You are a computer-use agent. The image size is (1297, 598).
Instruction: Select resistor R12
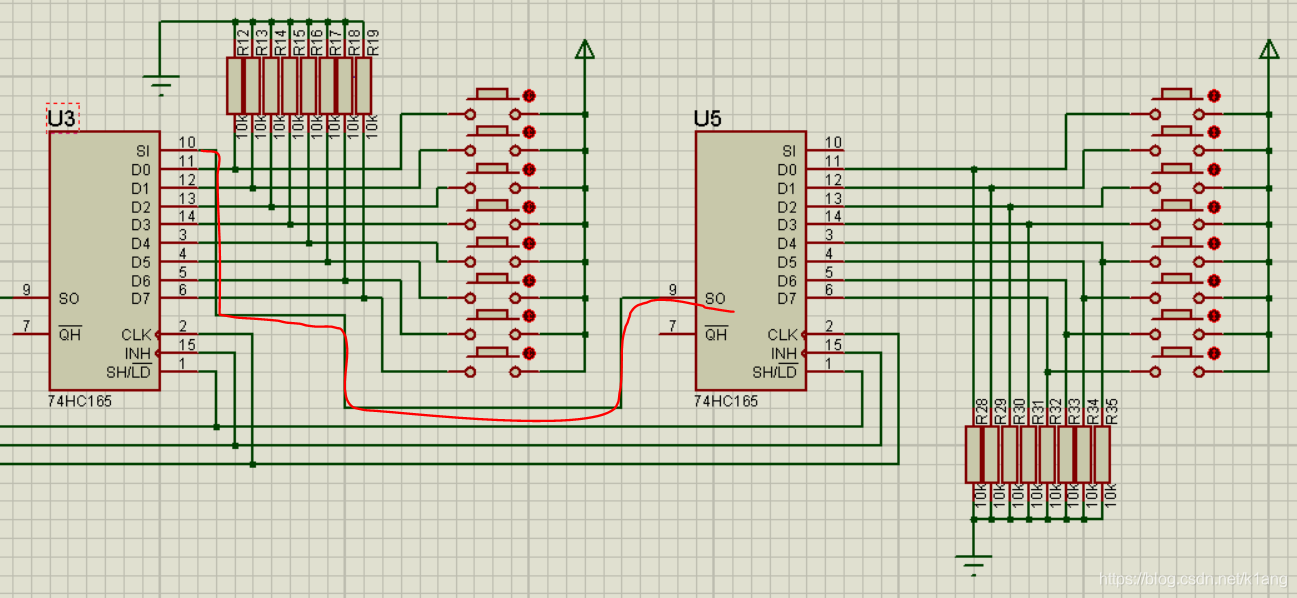[235, 85]
